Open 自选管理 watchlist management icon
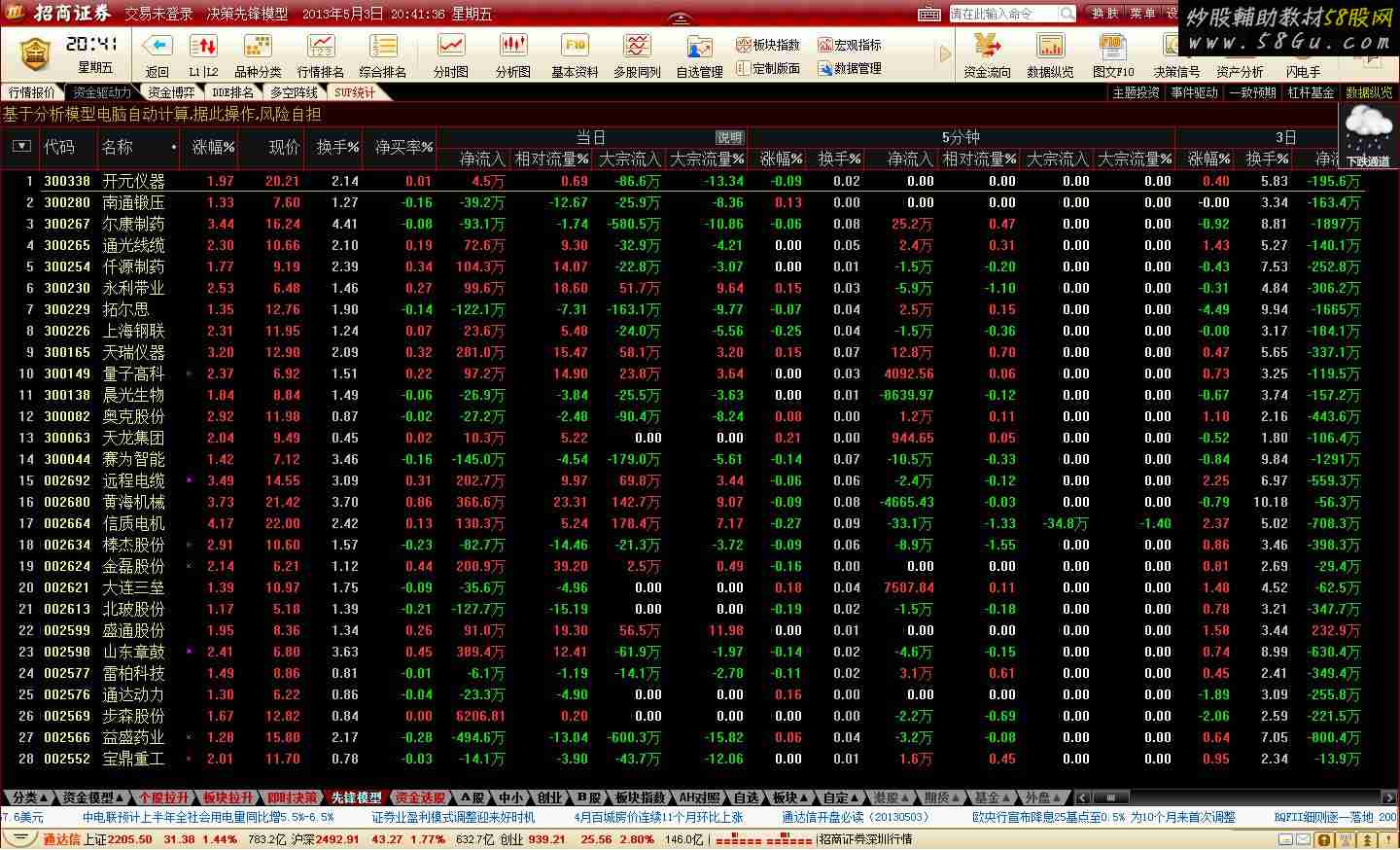Viewport: 1400px width, 850px height. click(699, 49)
